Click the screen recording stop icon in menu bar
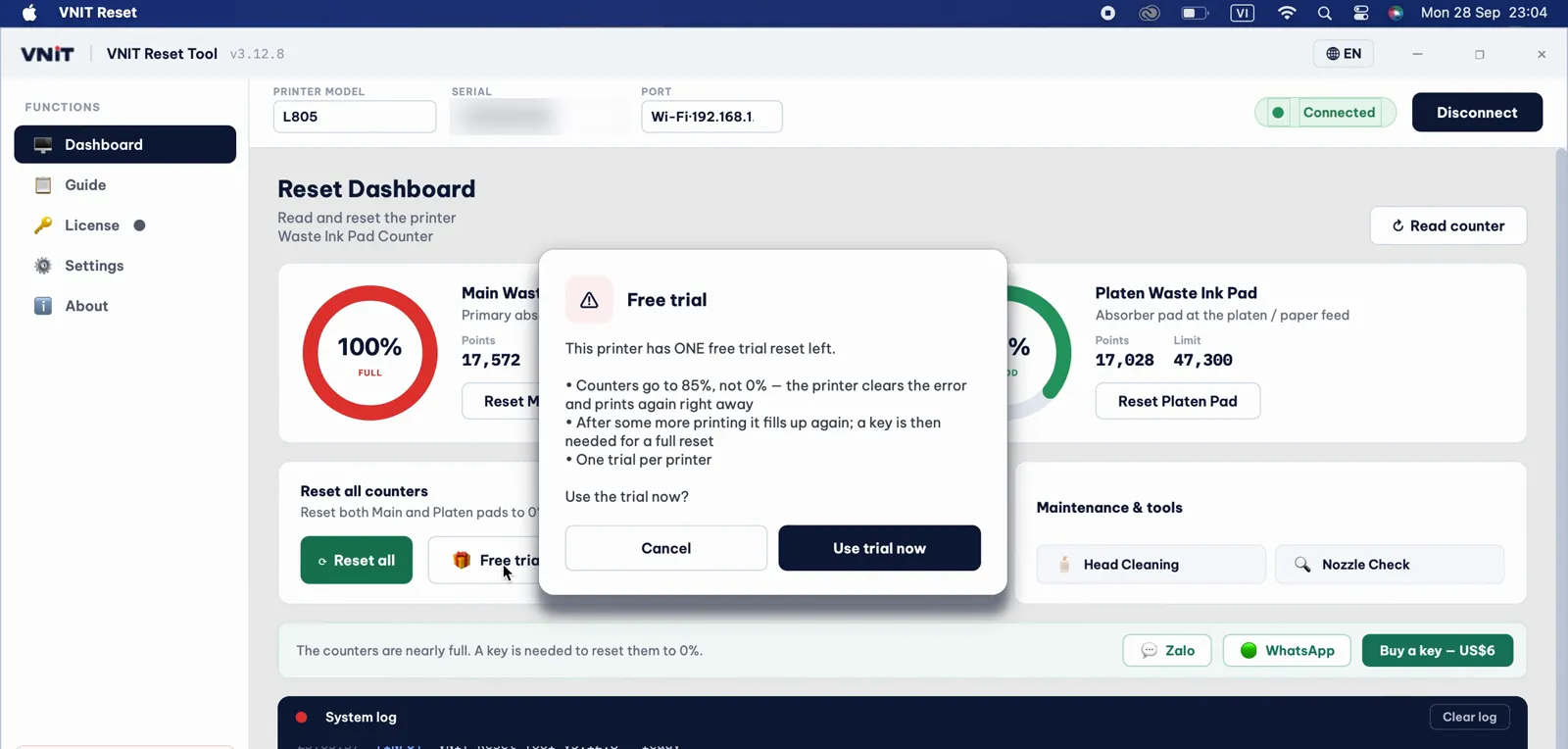This screenshot has height=749, width=1568. coord(1107,13)
